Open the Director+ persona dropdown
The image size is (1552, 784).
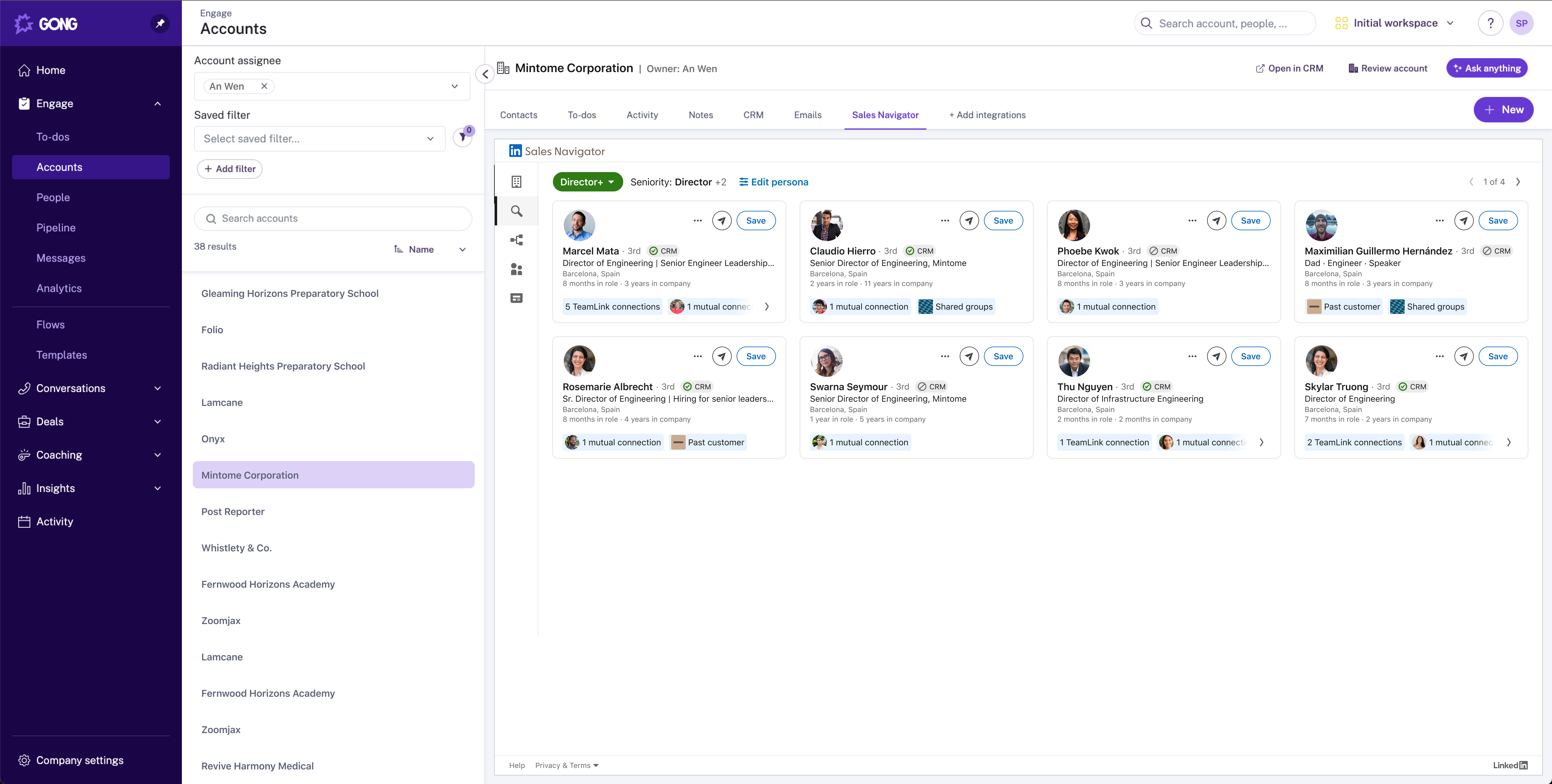tap(587, 182)
